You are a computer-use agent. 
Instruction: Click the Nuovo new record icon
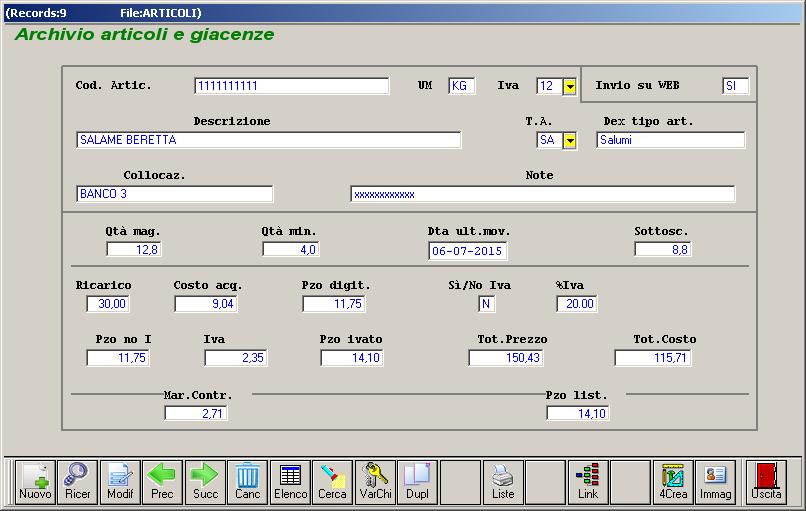[35, 482]
